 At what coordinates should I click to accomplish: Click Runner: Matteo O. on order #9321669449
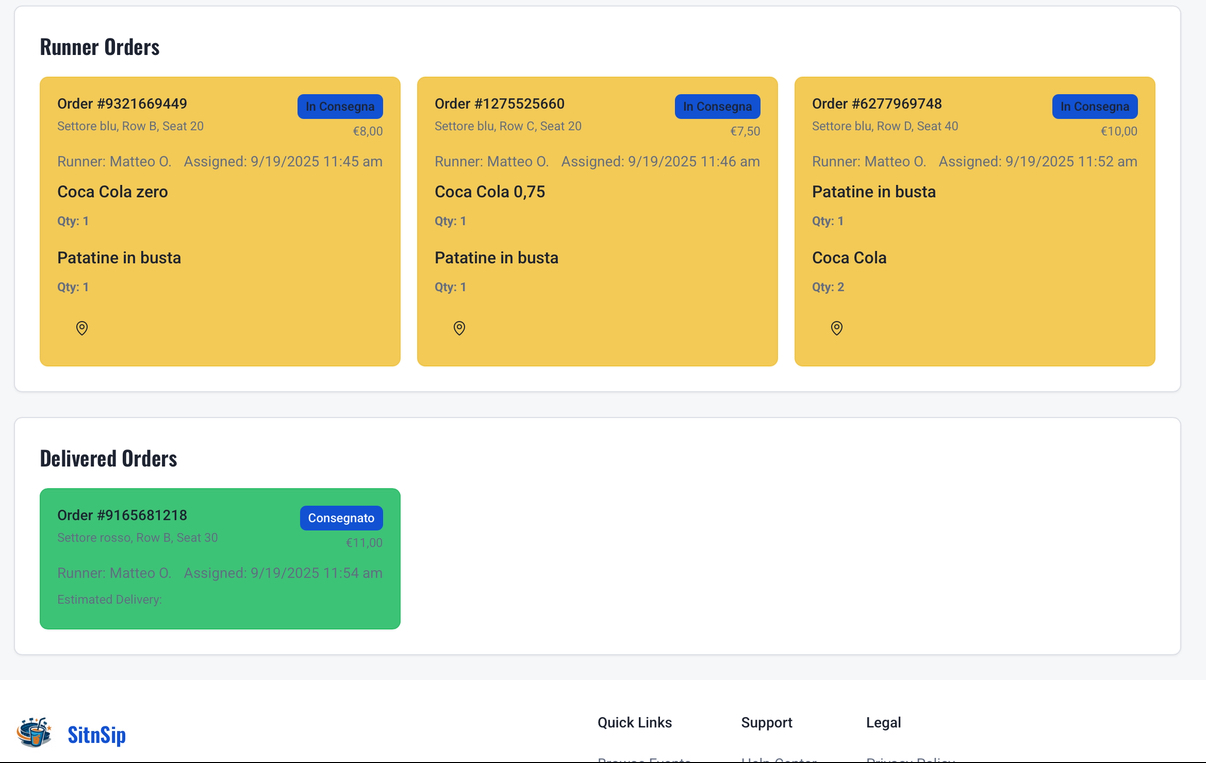tap(114, 161)
